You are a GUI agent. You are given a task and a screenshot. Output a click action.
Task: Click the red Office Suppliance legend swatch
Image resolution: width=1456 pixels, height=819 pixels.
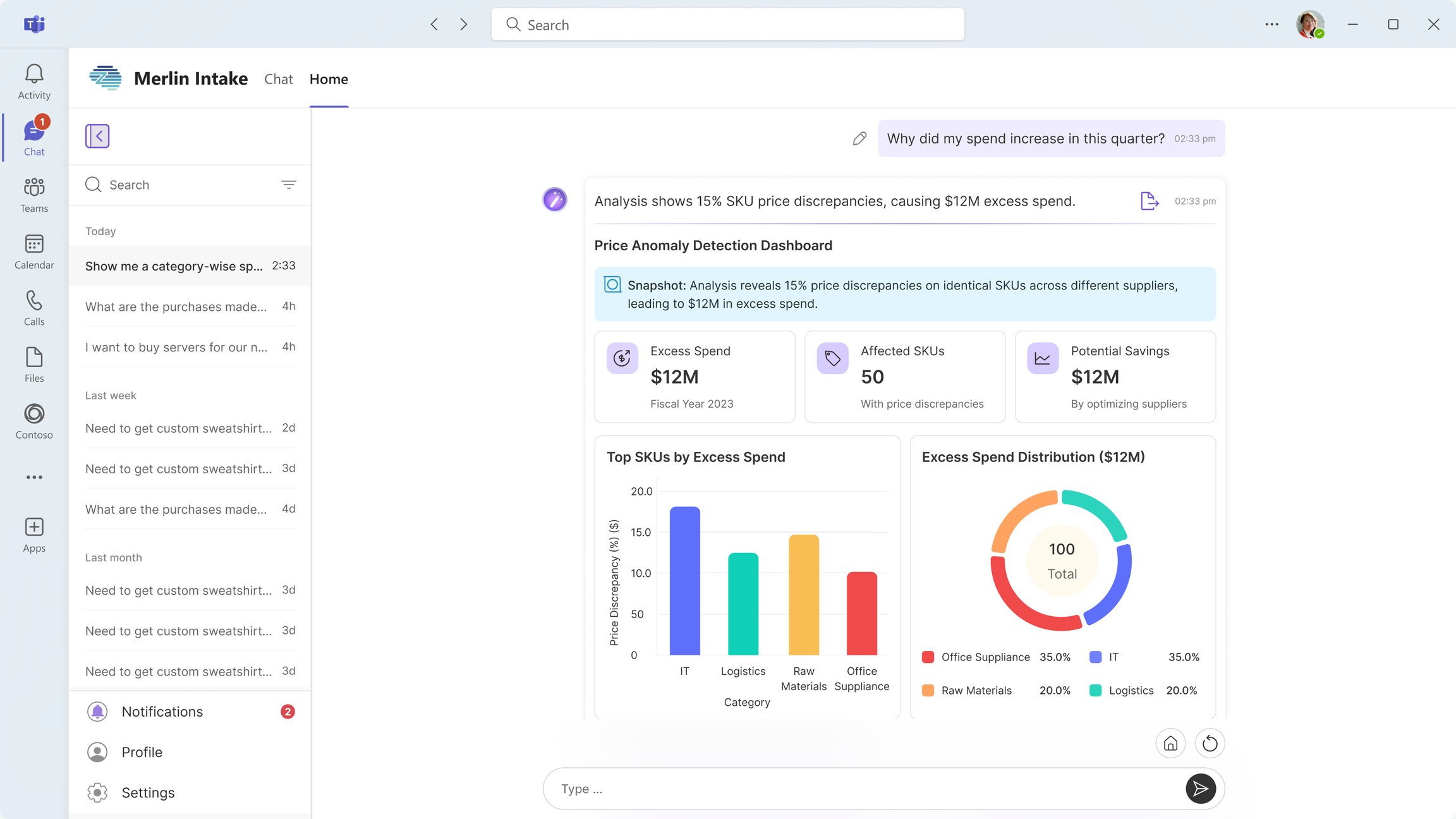(928, 657)
